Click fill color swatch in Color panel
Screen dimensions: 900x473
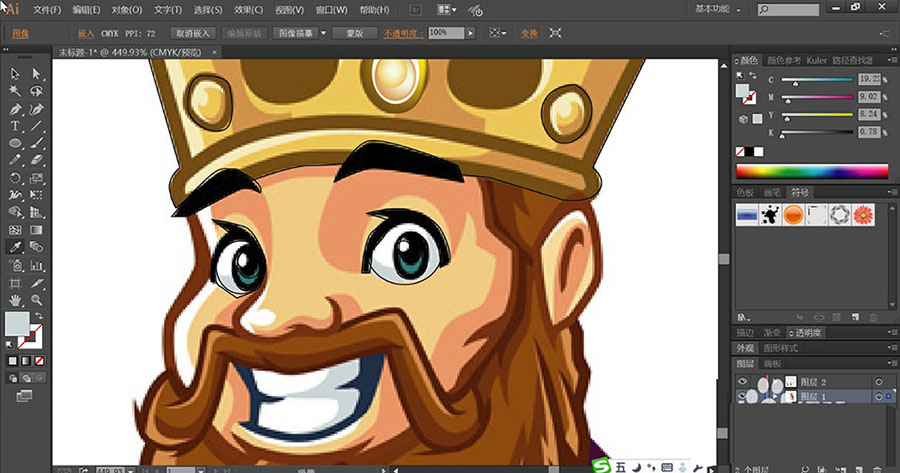[x=742, y=91]
